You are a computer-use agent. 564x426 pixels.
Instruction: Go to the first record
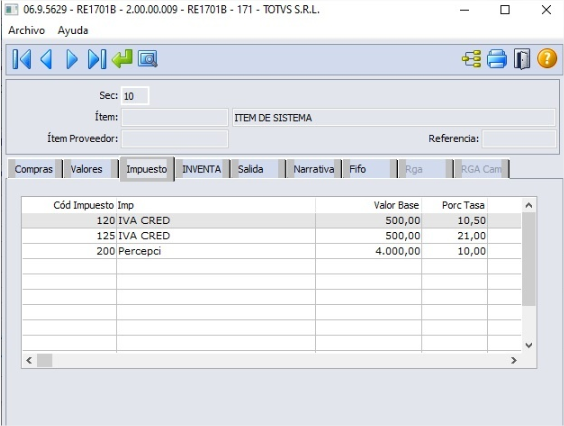coord(22,59)
